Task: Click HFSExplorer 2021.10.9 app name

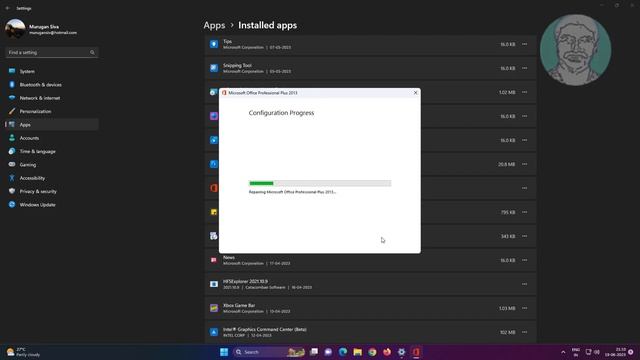Action: pyautogui.click(x=245, y=281)
